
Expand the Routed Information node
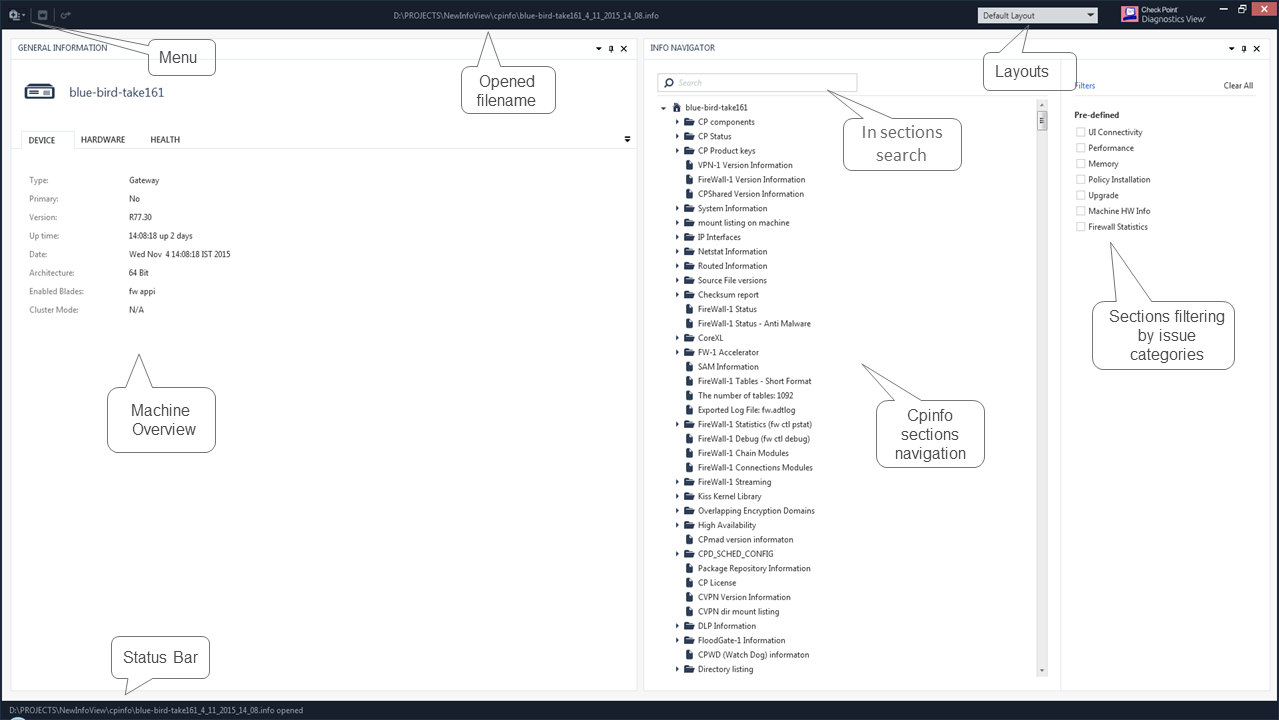pyautogui.click(x=677, y=266)
